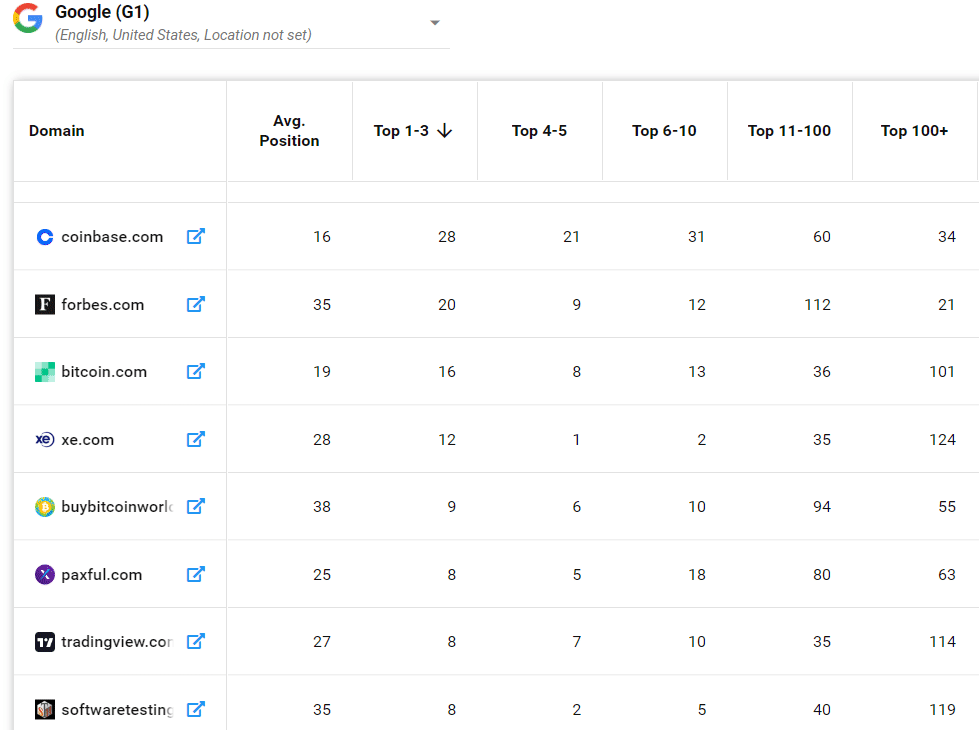Open buybitcoinworld external link icon
The width and height of the screenshot is (979, 730).
click(195, 506)
